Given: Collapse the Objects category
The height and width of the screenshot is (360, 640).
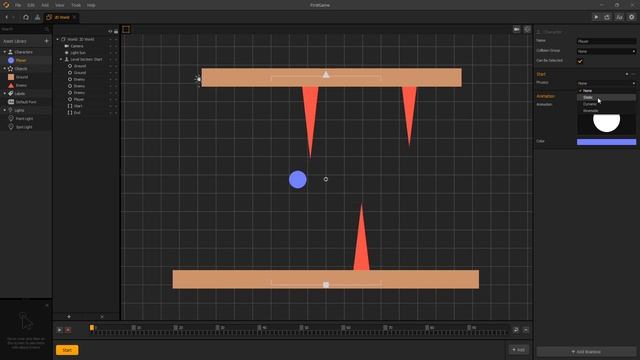Looking at the screenshot, I should 5,69.
